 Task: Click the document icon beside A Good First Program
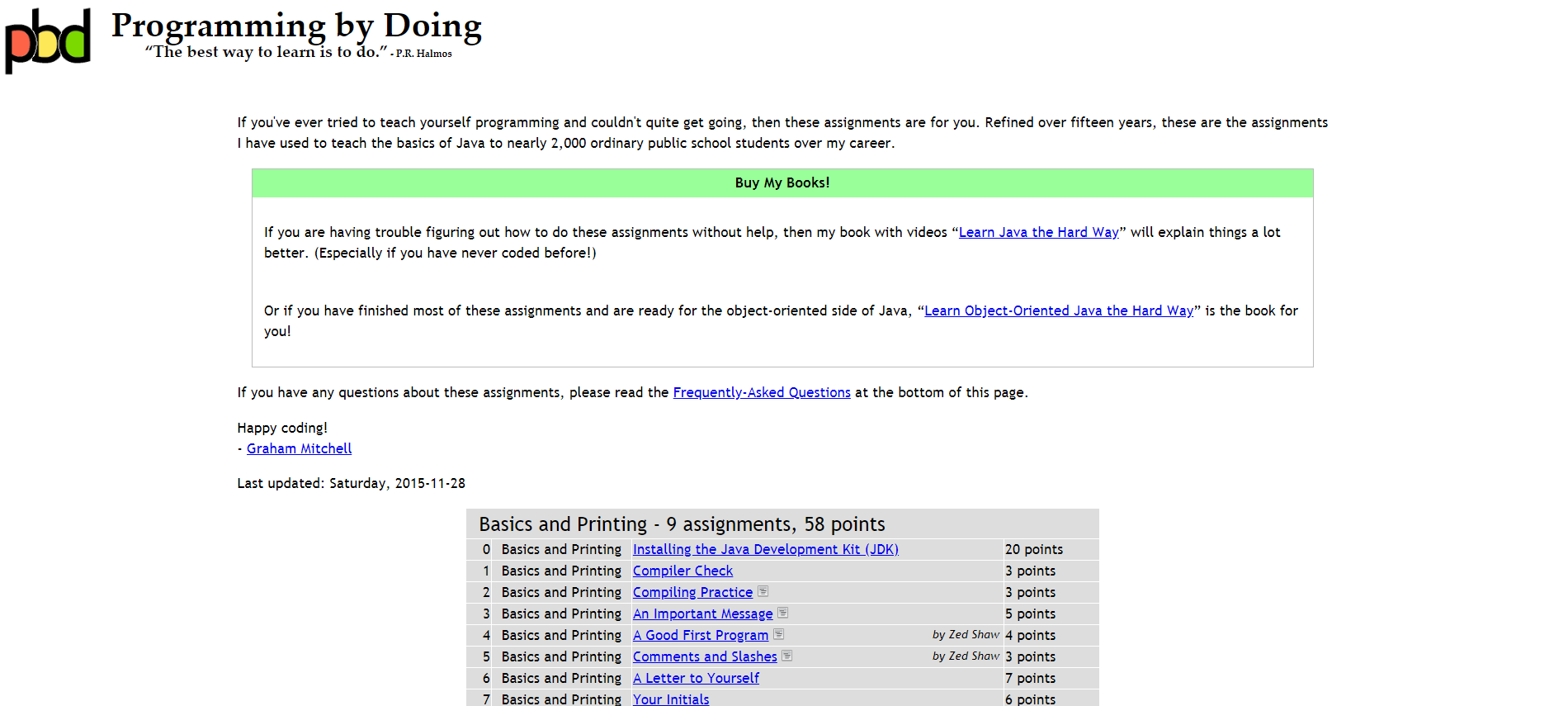[x=778, y=634]
